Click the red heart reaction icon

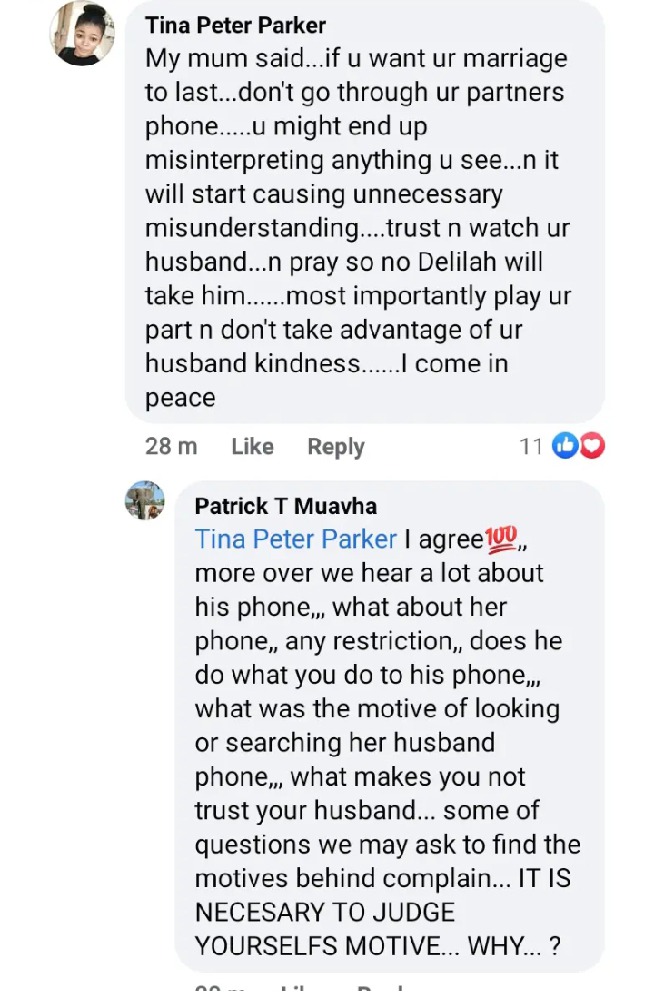[x=592, y=446]
